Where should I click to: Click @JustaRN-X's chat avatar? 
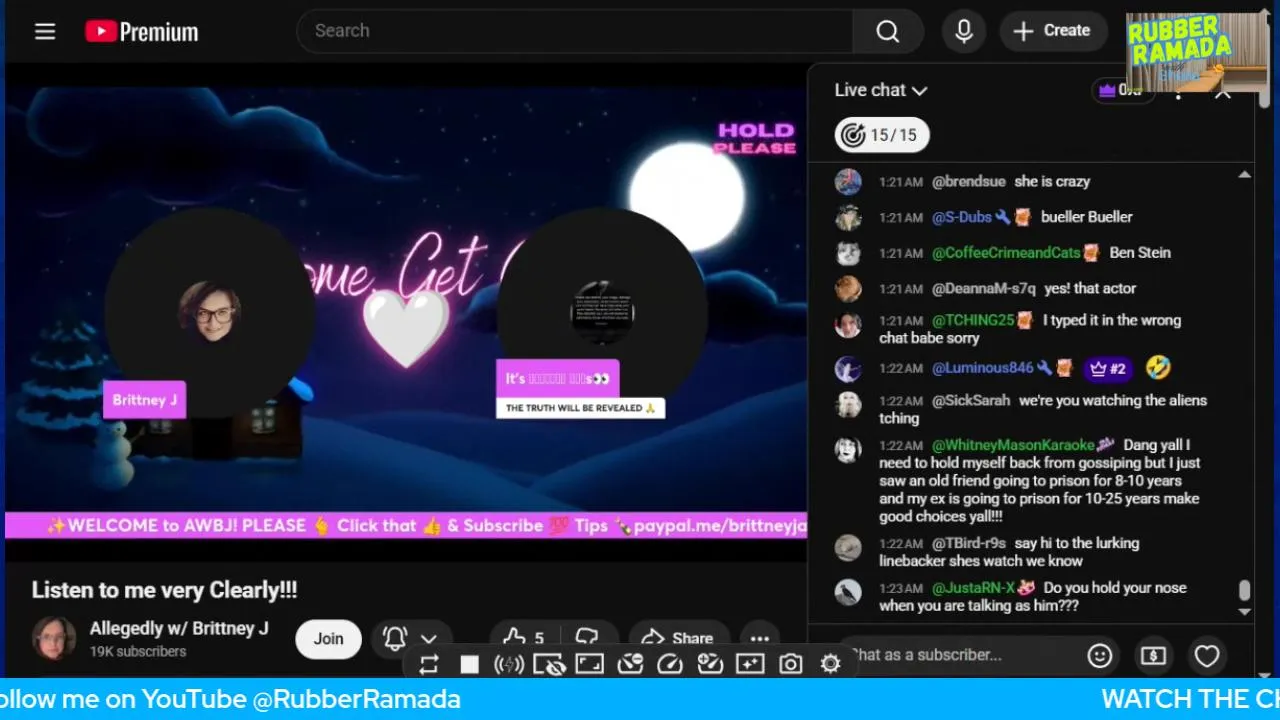pos(848,592)
